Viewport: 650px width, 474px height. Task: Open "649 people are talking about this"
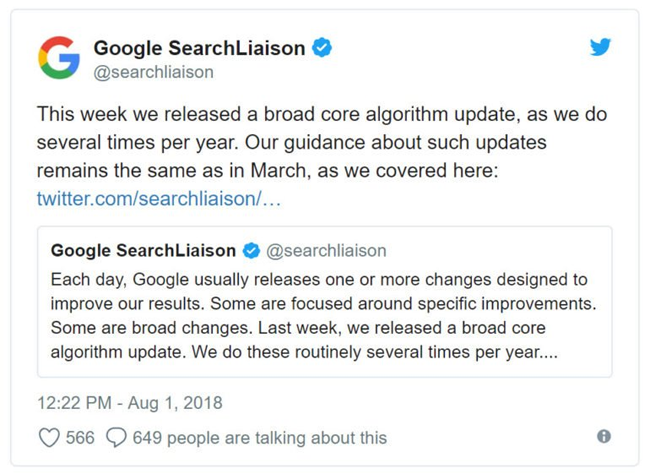tap(259, 437)
